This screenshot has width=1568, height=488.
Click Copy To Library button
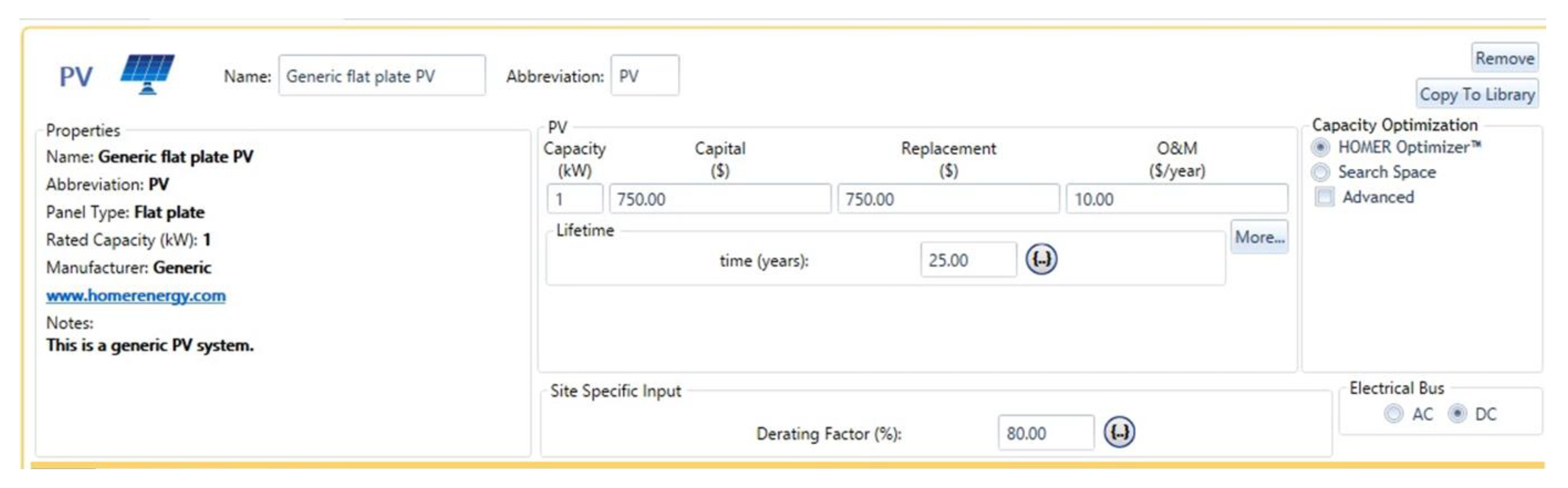[x=1477, y=94]
